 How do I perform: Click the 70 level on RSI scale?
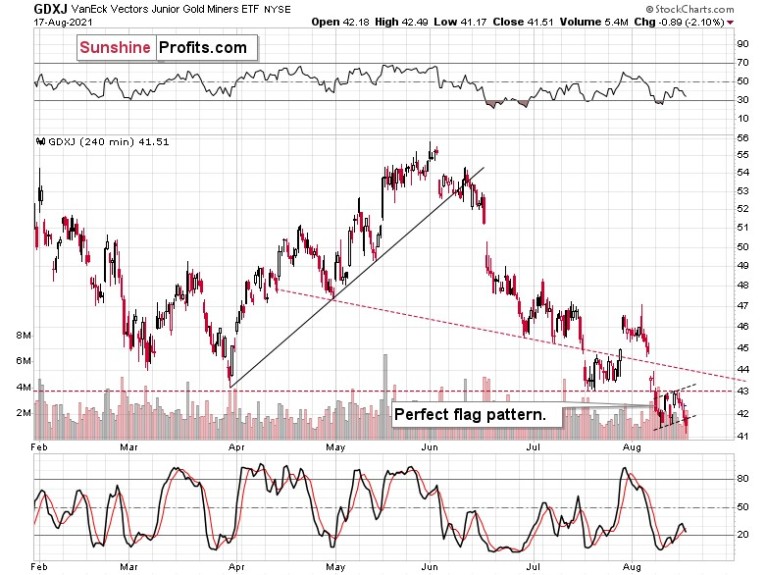743,62
